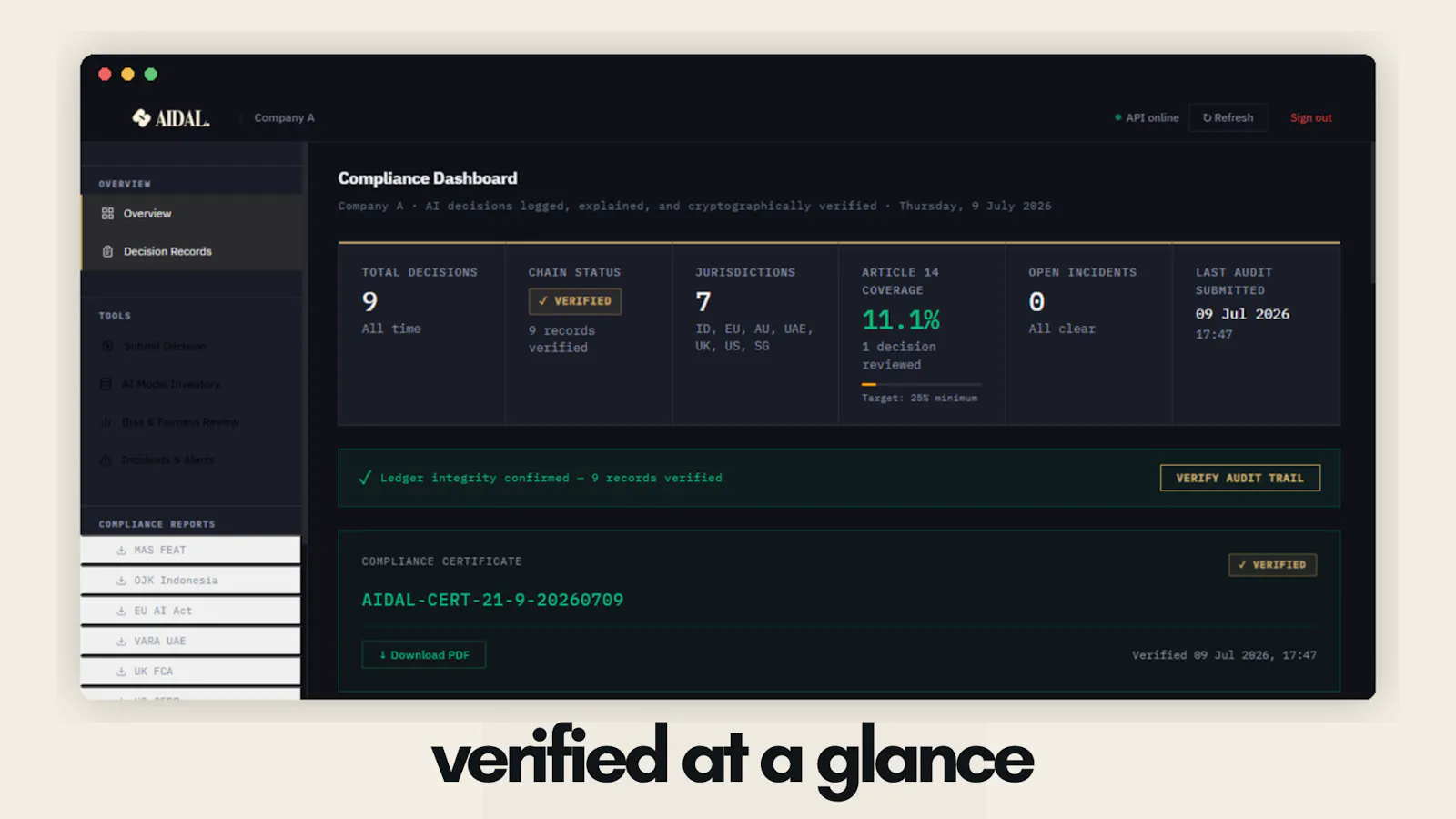The height and width of the screenshot is (819, 1456).
Task: Click the macOS green maximize window button
Action: (x=151, y=75)
